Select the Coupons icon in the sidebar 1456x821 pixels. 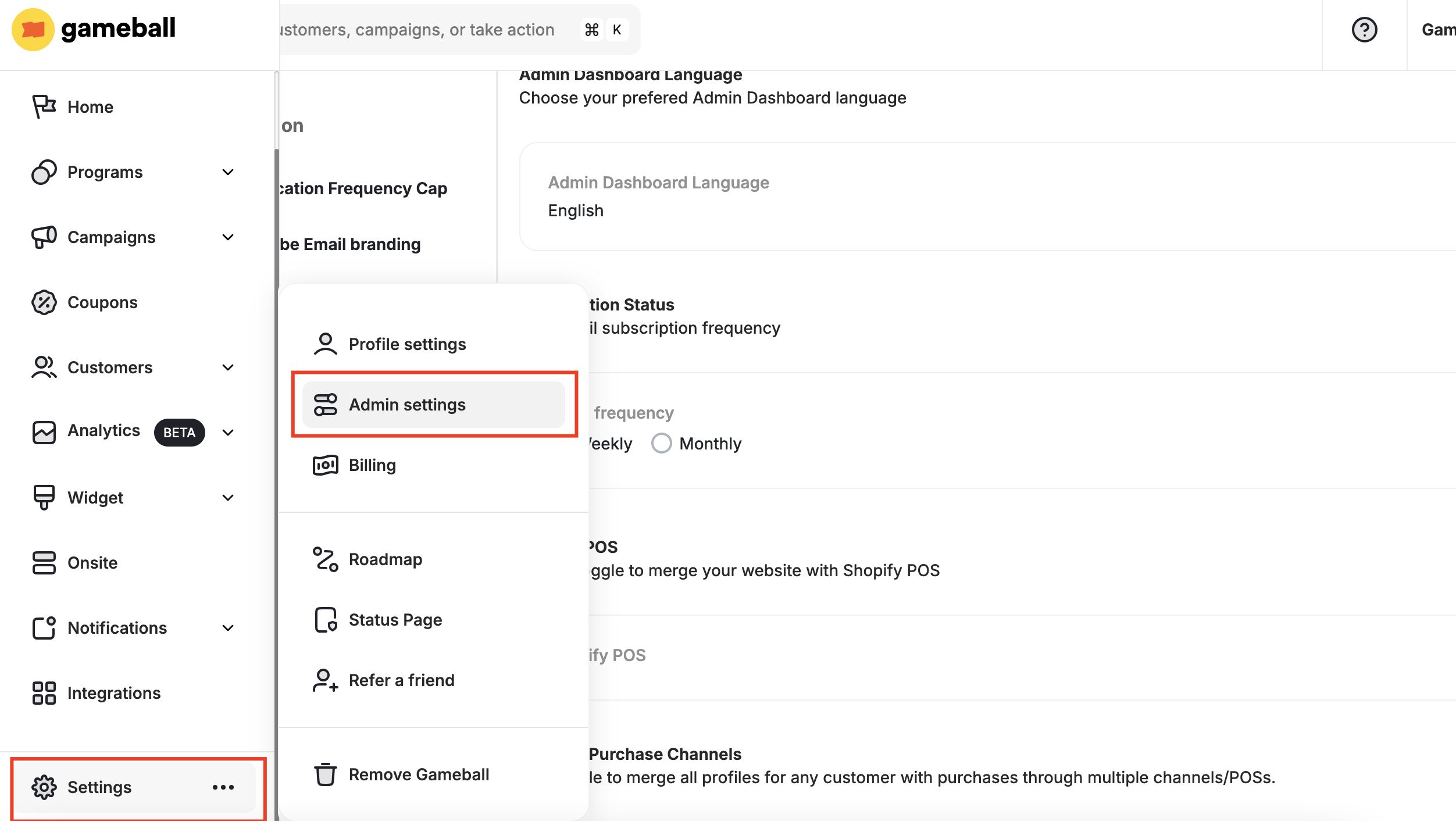coord(43,302)
